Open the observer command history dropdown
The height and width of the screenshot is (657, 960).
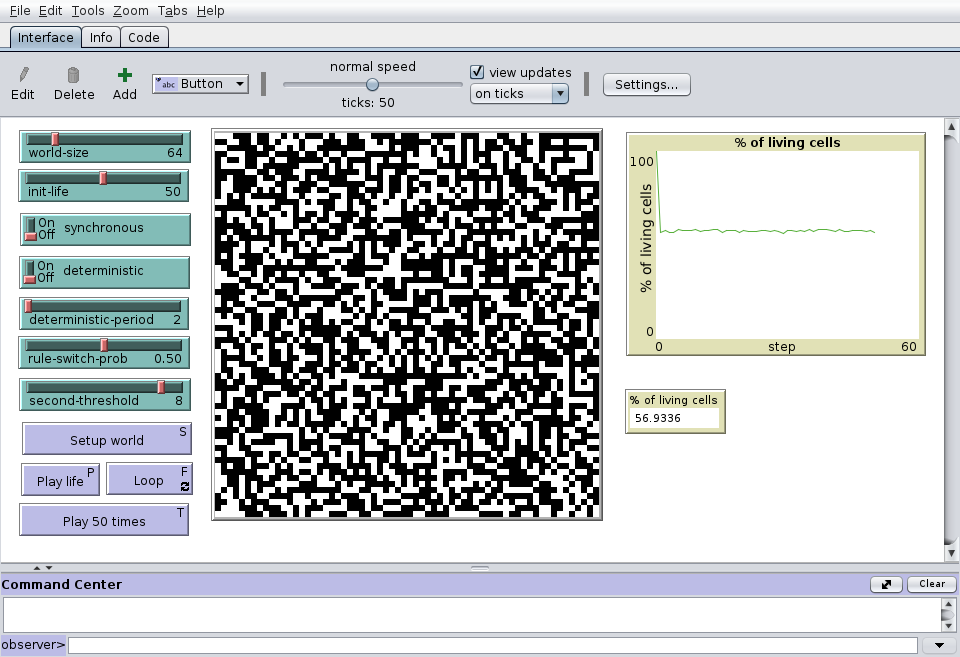tap(938, 644)
